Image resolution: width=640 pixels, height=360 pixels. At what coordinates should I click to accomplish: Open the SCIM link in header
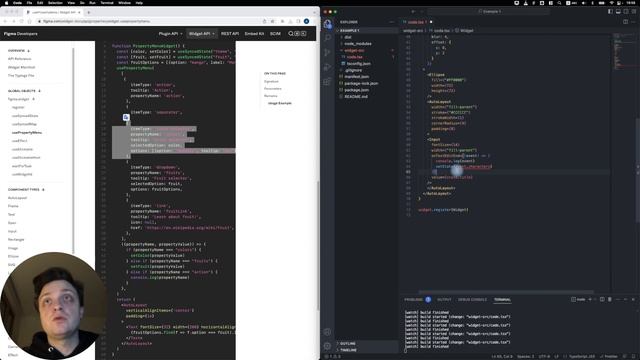275,33
